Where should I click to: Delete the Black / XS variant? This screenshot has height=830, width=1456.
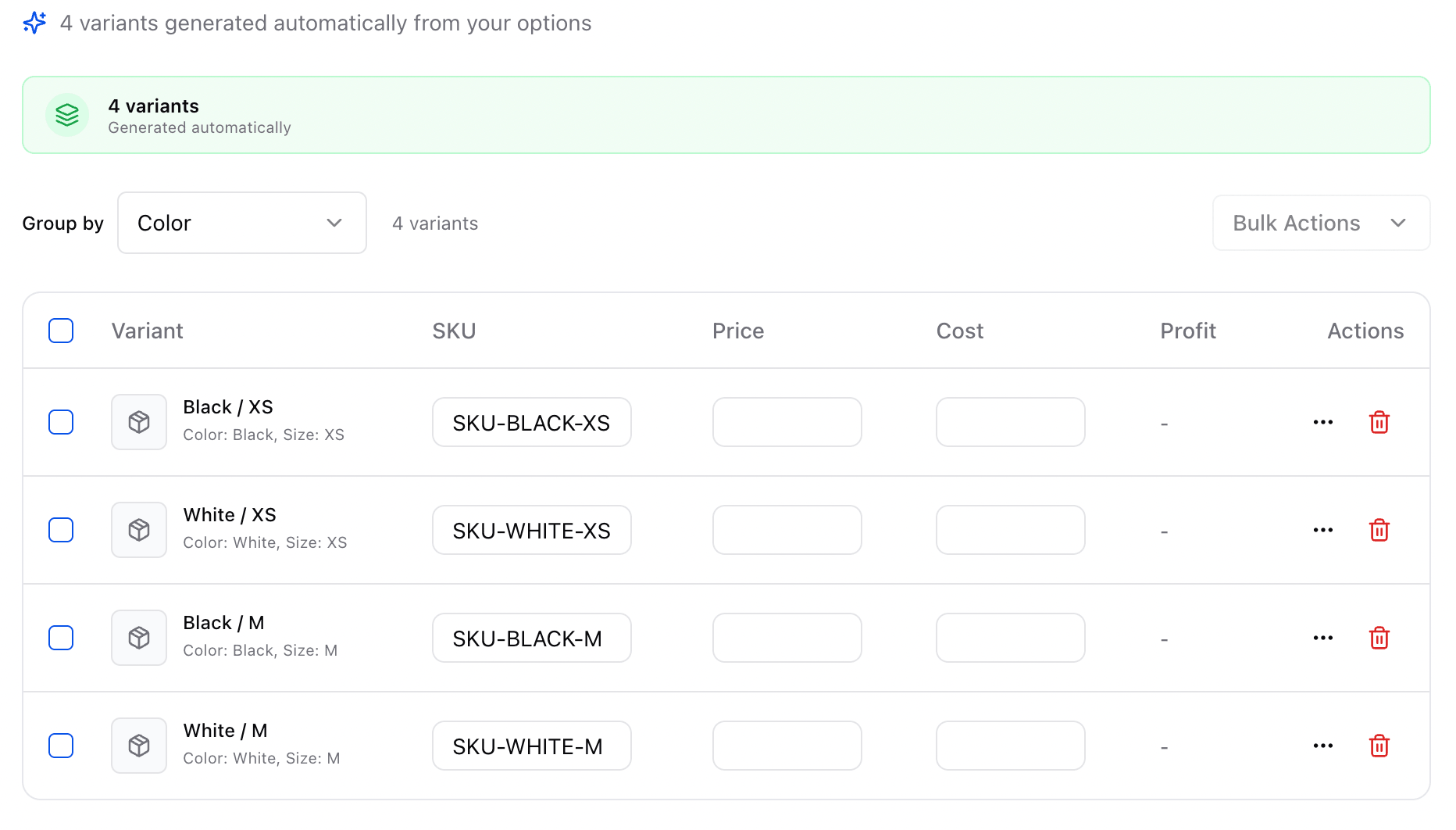1379,422
